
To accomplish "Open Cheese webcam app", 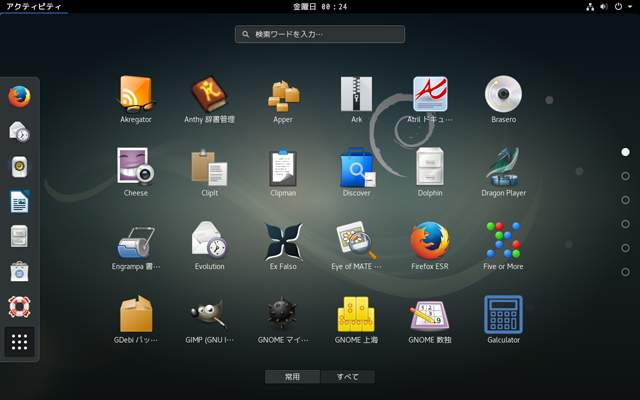I will [x=136, y=172].
